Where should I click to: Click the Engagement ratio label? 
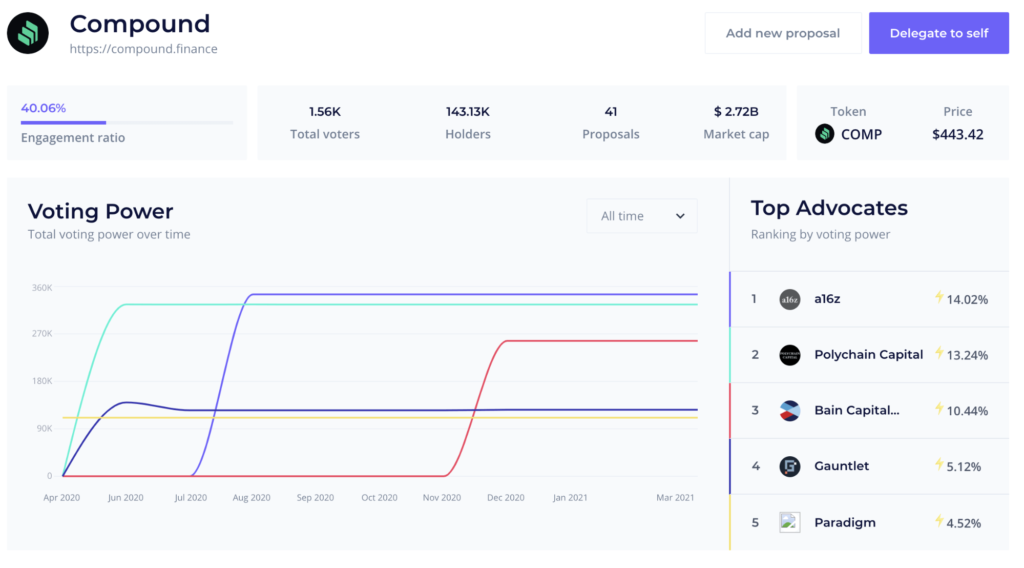[x=72, y=138]
